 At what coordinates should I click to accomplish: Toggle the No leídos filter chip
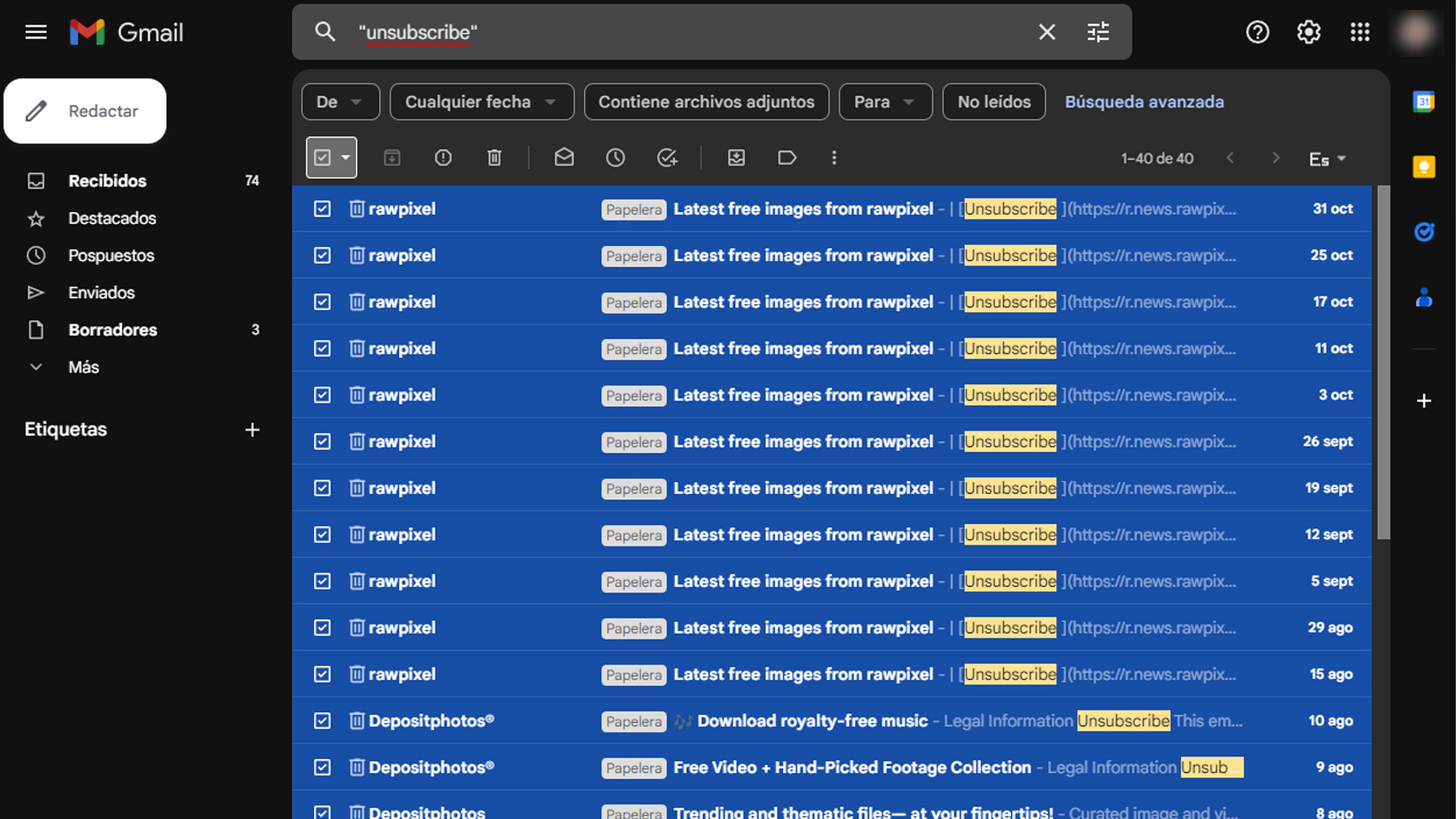[x=994, y=102]
